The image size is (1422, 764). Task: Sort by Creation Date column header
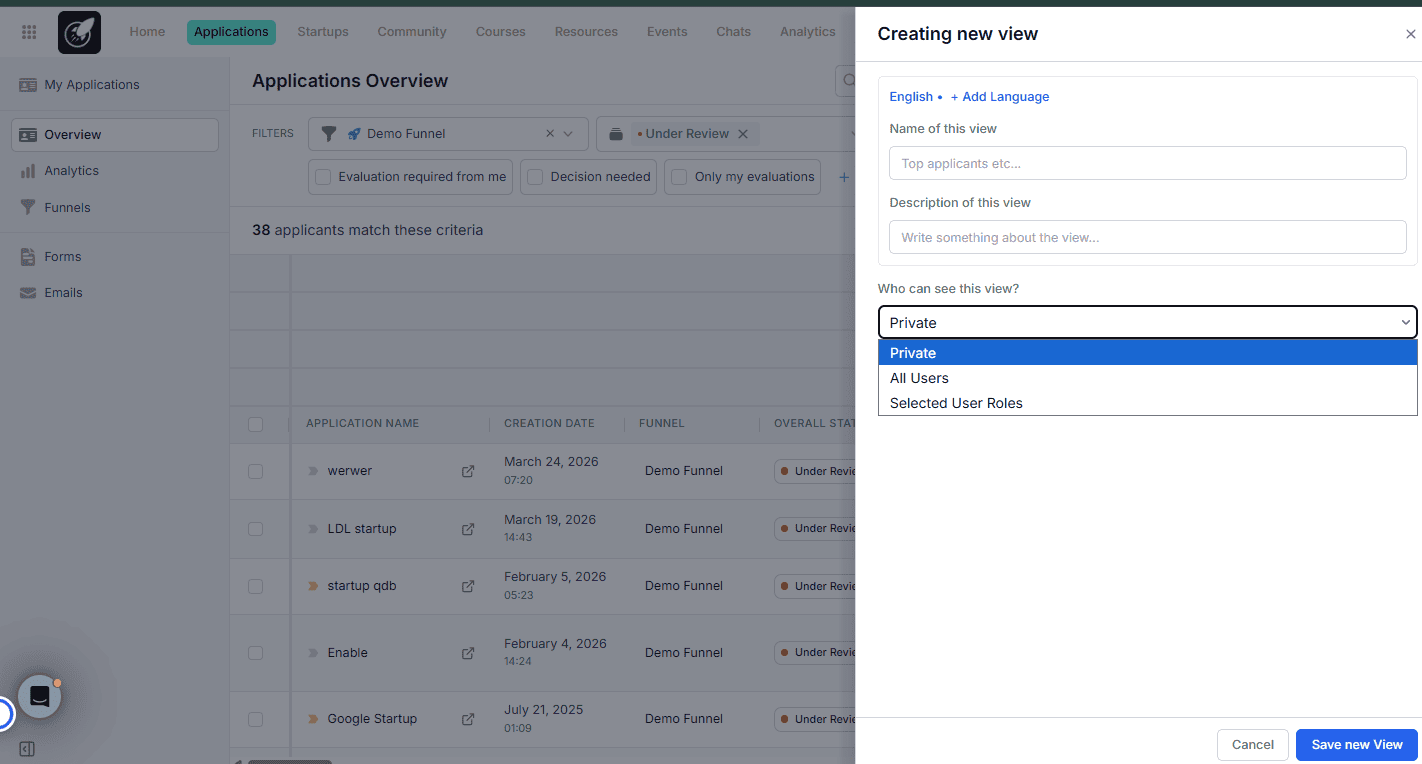click(549, 424)
